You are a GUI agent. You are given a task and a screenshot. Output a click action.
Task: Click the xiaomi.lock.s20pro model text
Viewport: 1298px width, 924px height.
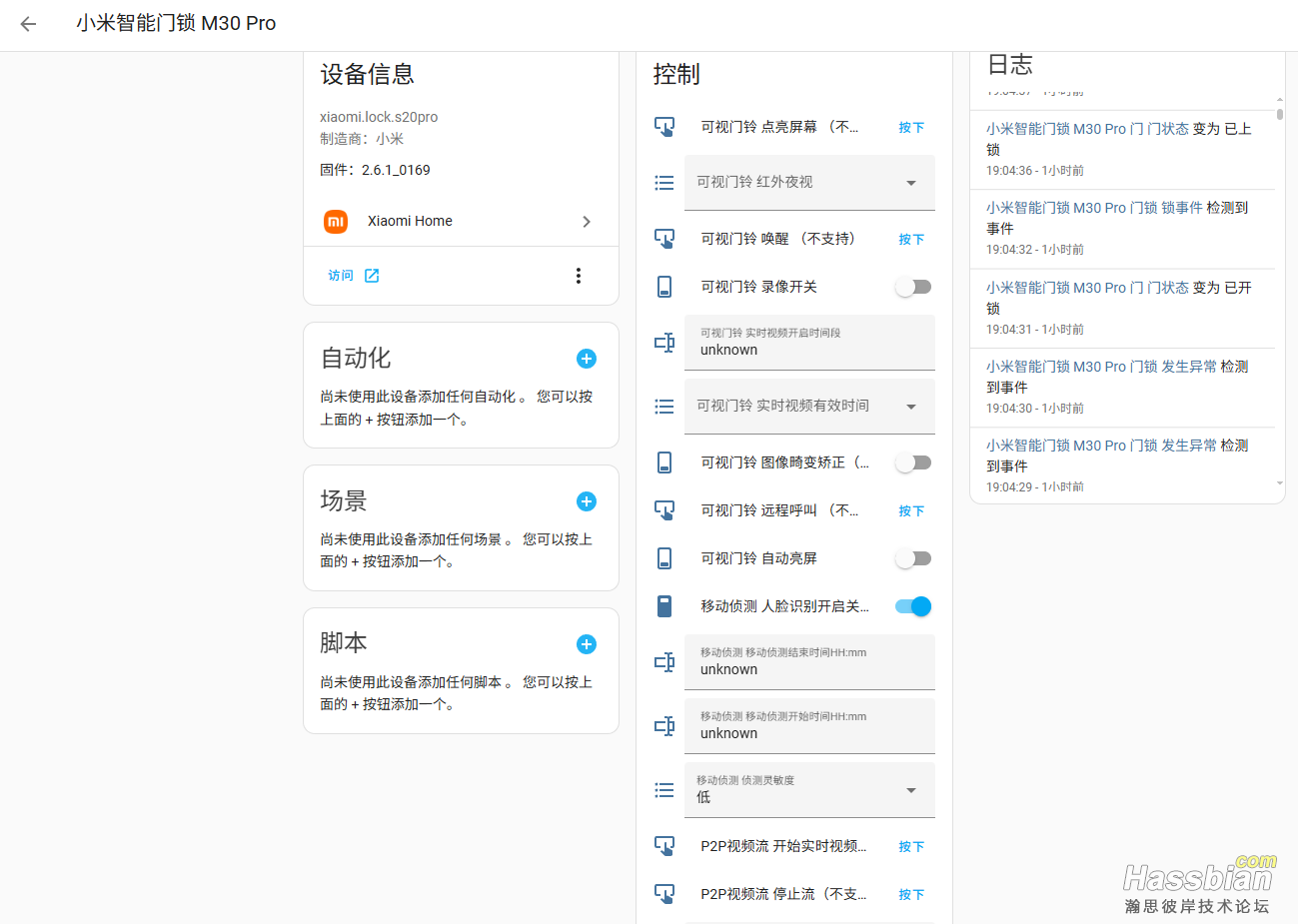tap(379, 117)
